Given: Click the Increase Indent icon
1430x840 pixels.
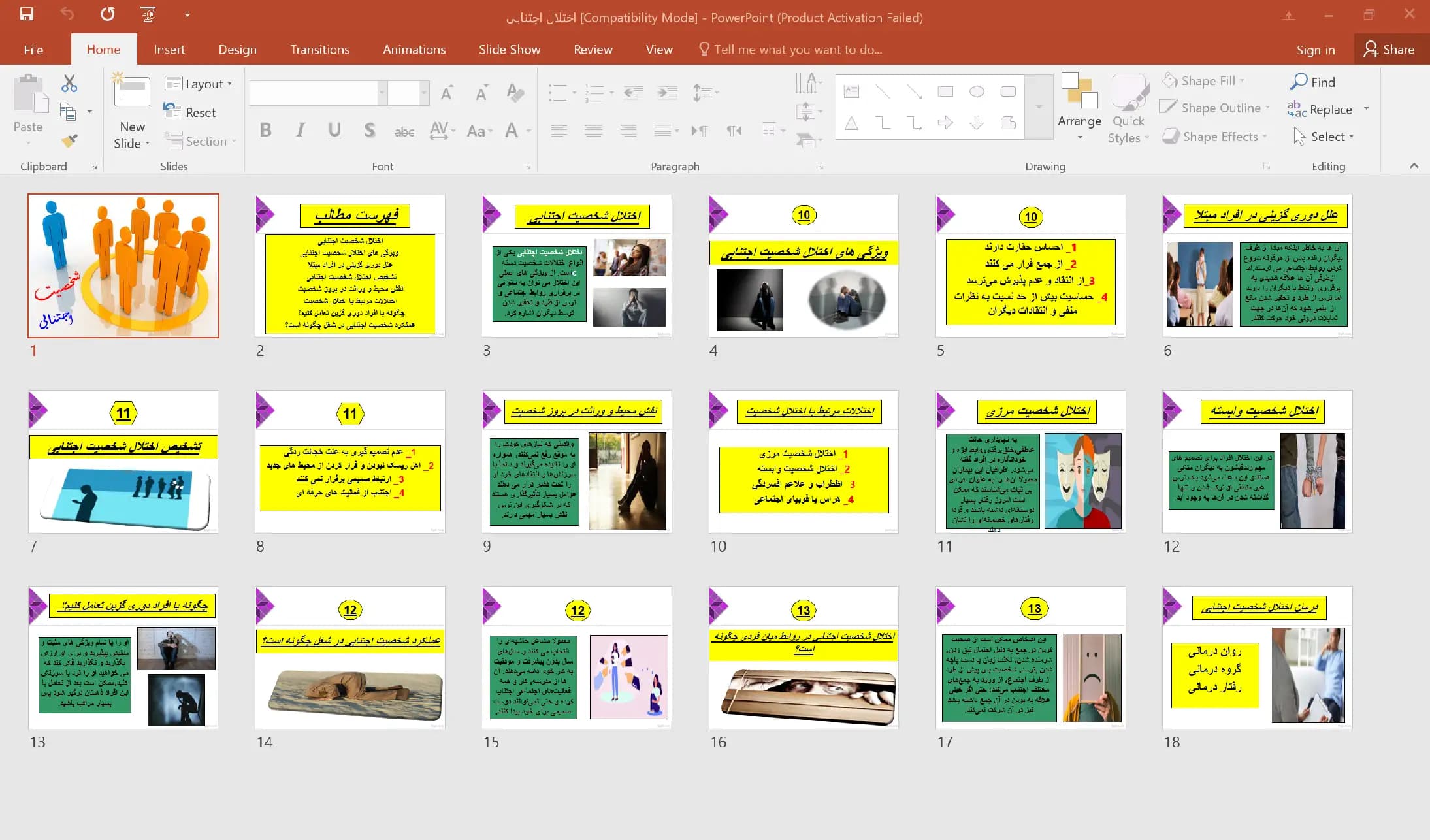Looking at the screenshot, I should [667, 93].
